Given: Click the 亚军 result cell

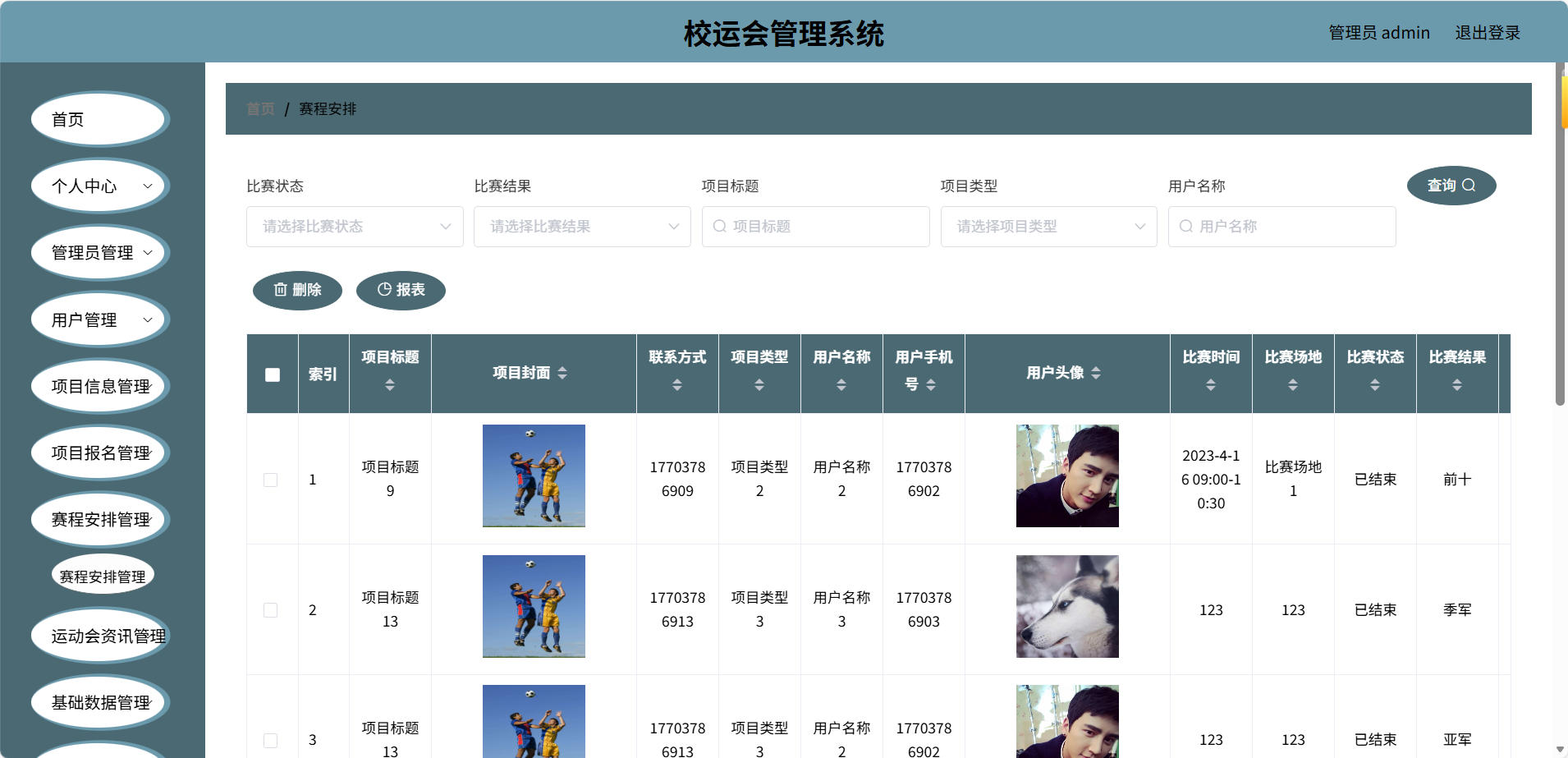Looking at the screenshot, I should point(1457,740).
